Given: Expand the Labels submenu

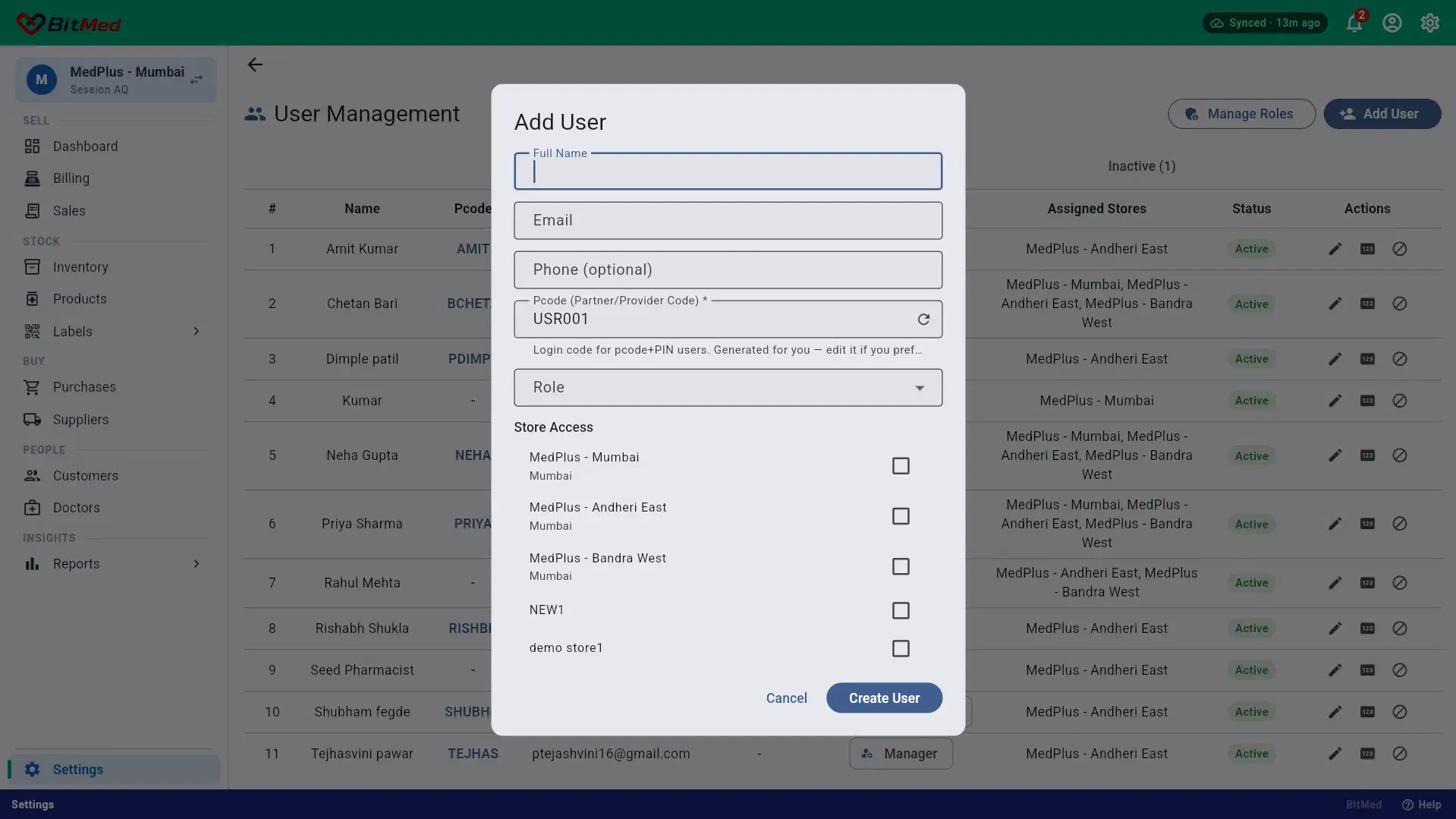Looking at the screenshot, I should coord(197,332).
